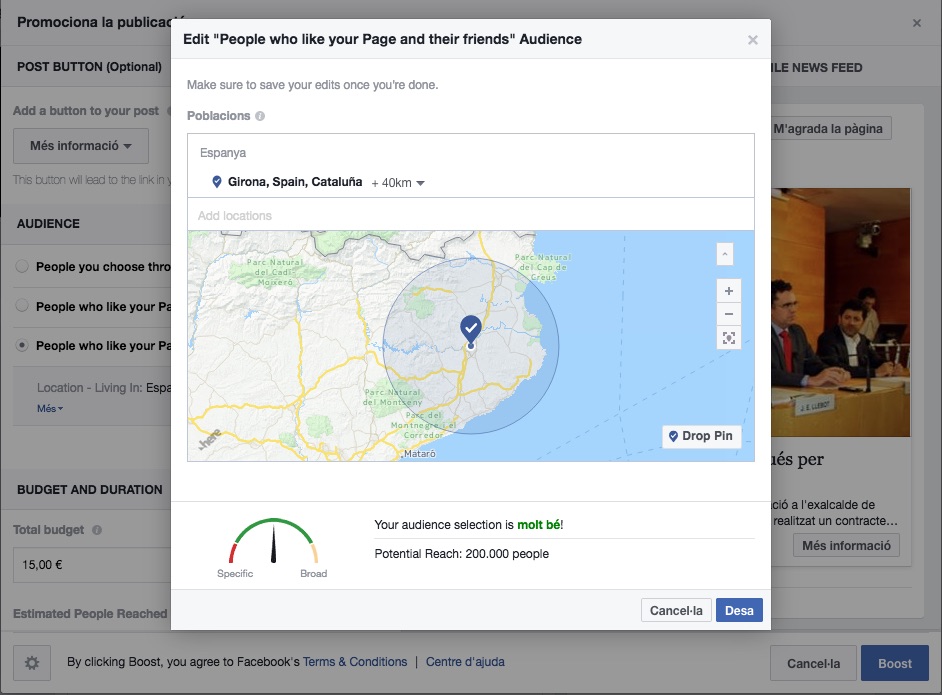Image resolution: width=942 pixels, height=695 pixels.
Task: Click the Add locations input field
Action: pyautogui.click(x=470, y=215)
